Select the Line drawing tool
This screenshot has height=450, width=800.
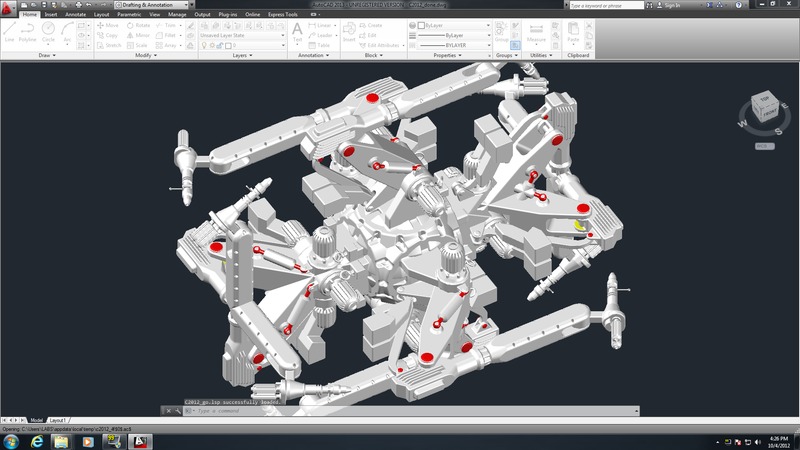pyautogui.click(x=9, y=33)
